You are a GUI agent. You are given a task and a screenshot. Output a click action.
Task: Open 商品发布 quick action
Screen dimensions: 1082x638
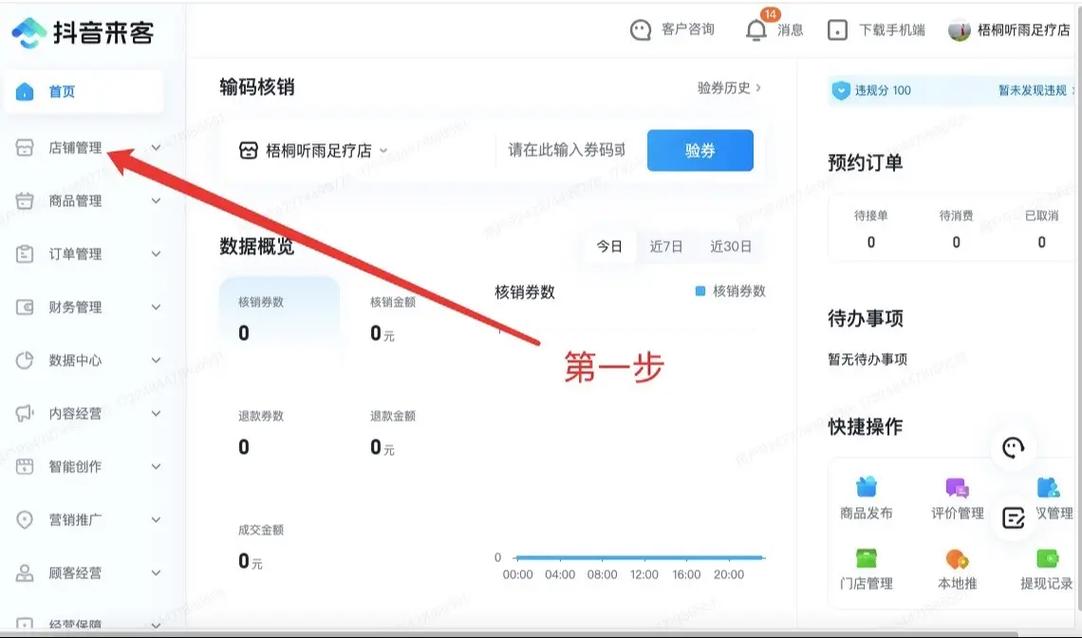(x=866, y=498)
